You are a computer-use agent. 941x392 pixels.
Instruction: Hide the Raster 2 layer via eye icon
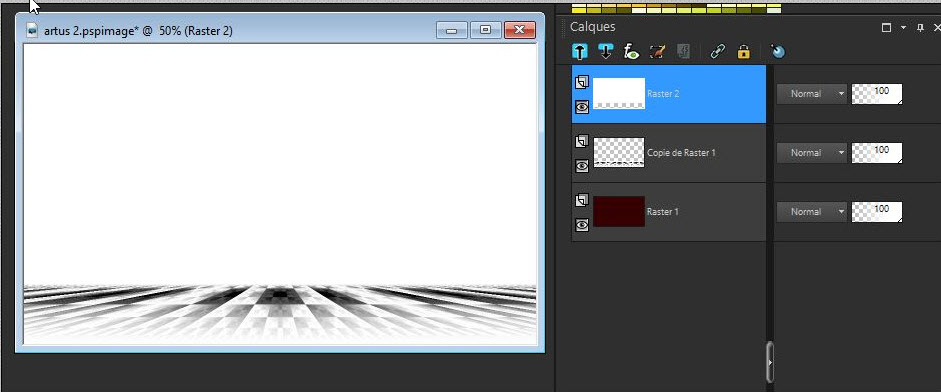click(582, 107)
